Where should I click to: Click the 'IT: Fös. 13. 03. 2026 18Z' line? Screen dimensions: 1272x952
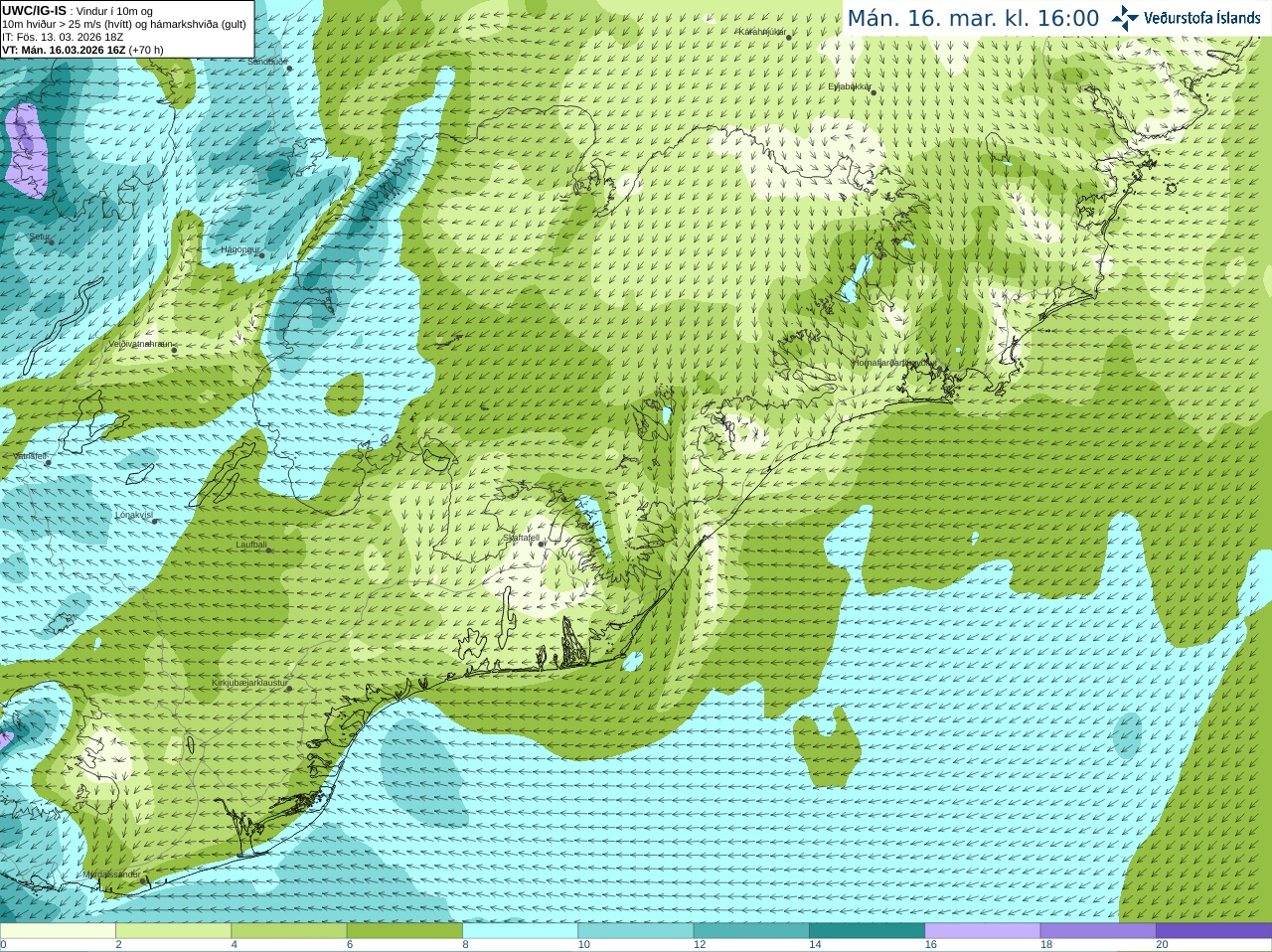point(63,37)
